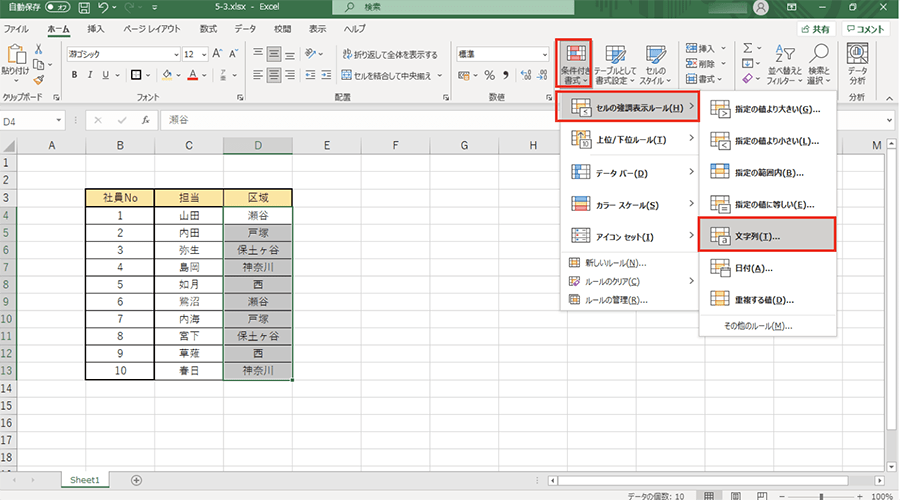
Task: Click the Cut scissors icon
Action: pos(38,49)
